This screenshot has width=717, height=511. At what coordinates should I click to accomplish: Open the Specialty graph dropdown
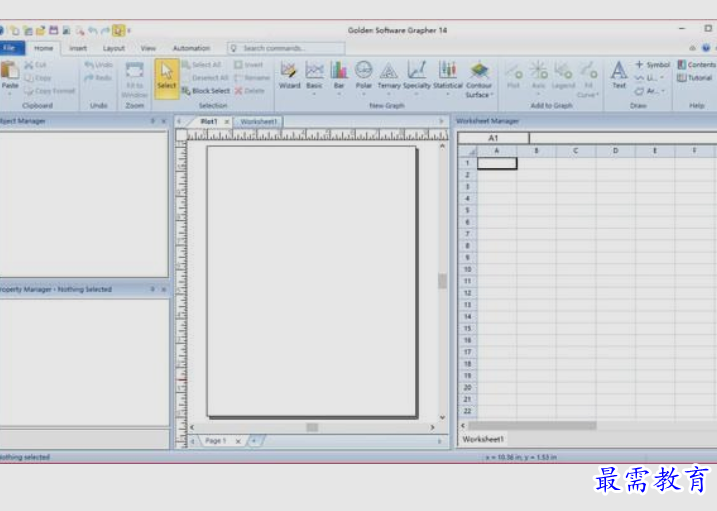pyautogui.click(x=417, y=94)
